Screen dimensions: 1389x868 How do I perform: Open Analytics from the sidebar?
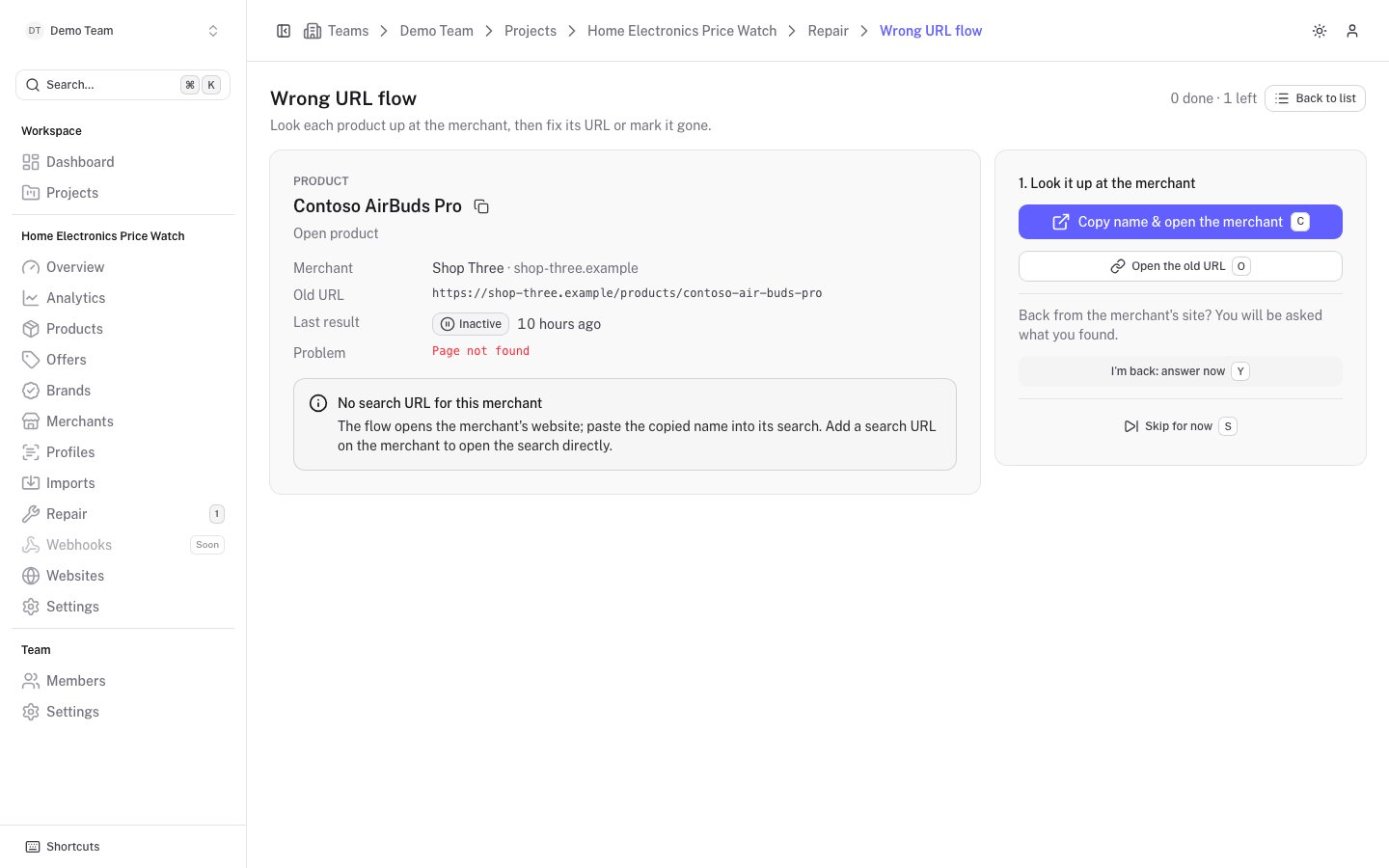click(123, 298)
